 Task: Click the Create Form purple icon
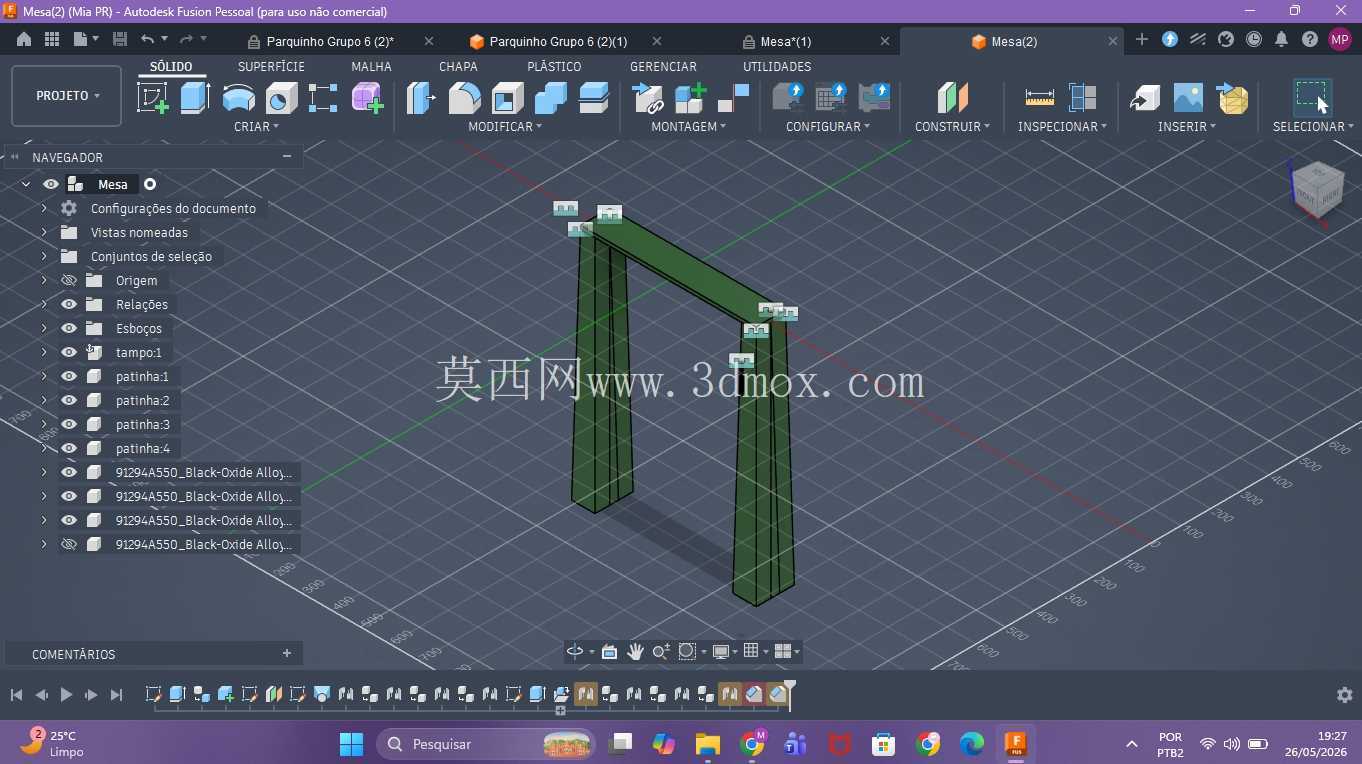[x=367, y=98]
